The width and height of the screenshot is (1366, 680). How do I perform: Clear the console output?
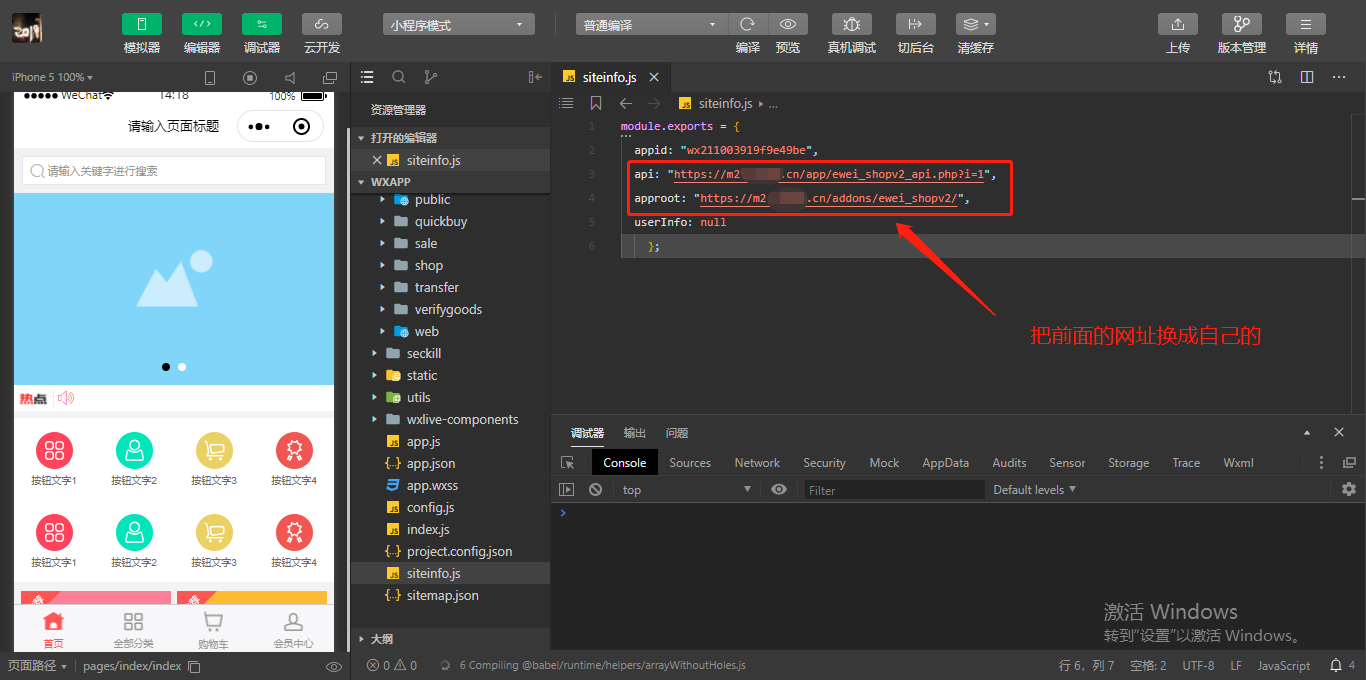pyautogui.click(x=596, y=490)
